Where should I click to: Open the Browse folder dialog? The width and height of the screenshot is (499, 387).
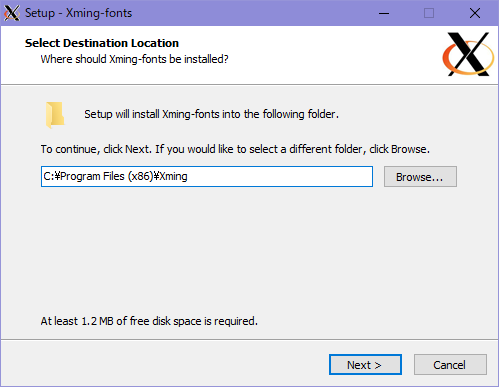(x=420, y=177)
